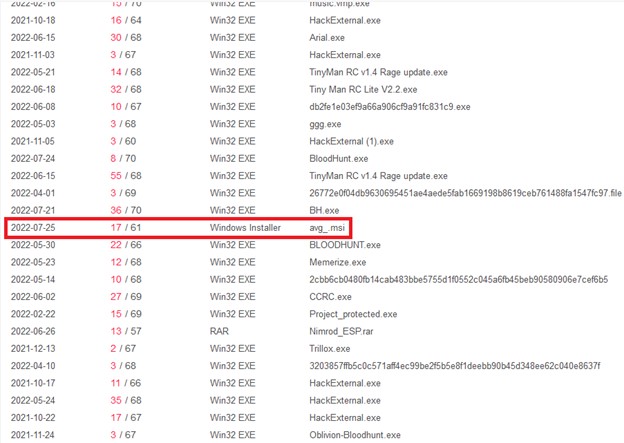624x443 pixels.
Task: Click the HackExternal (1).exe file name
Action: (x=350, y=141)
